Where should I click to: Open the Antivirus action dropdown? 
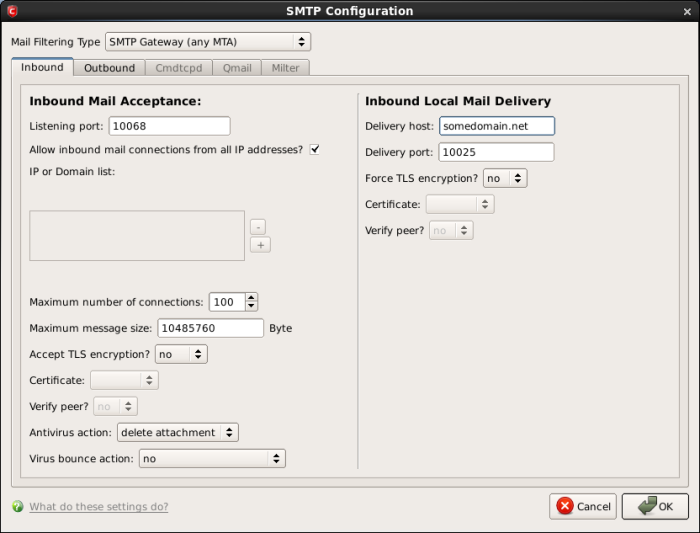177,432
